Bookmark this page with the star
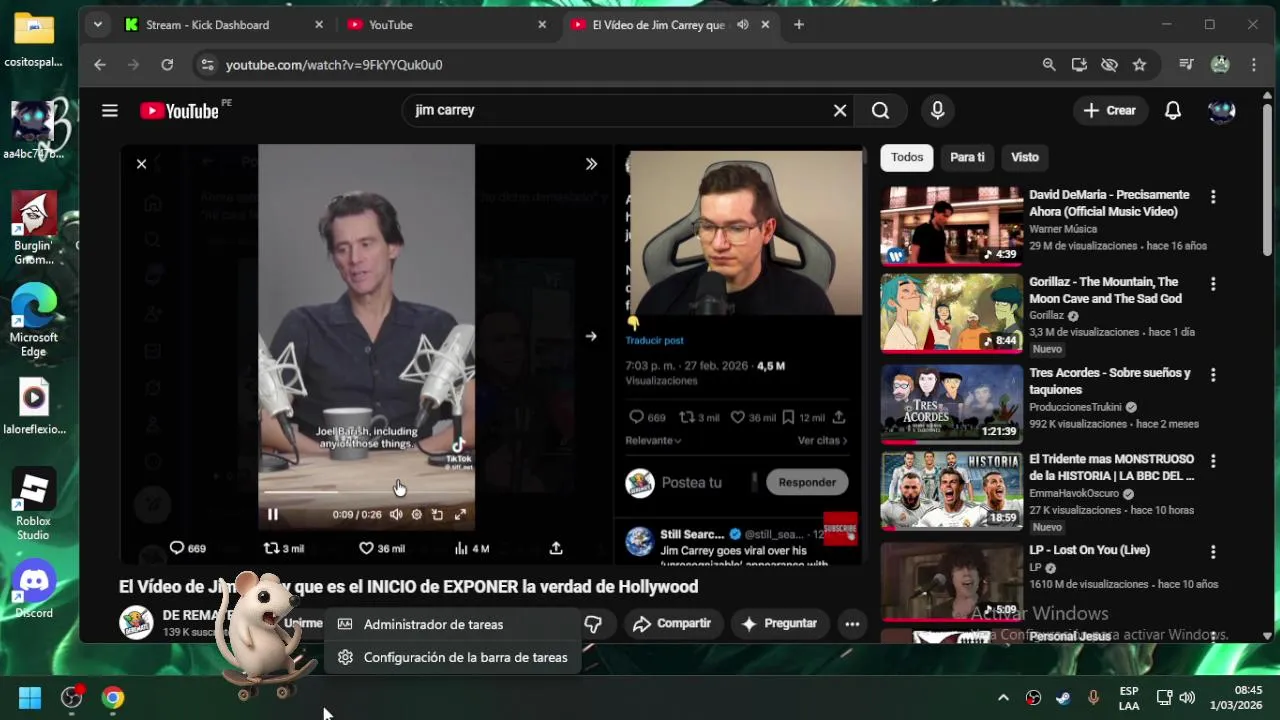 pyautogui.click(x=1139, y=65)
